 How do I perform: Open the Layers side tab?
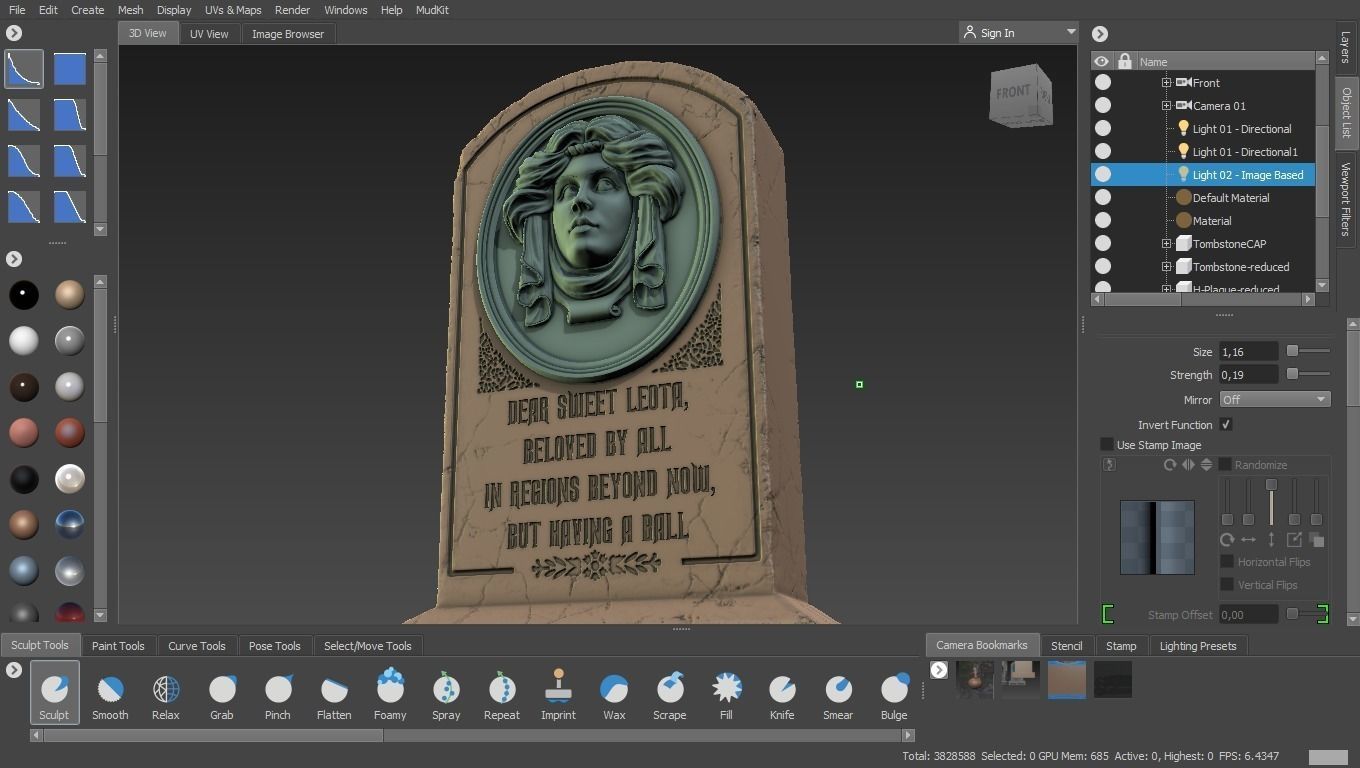coord(1346,47)
